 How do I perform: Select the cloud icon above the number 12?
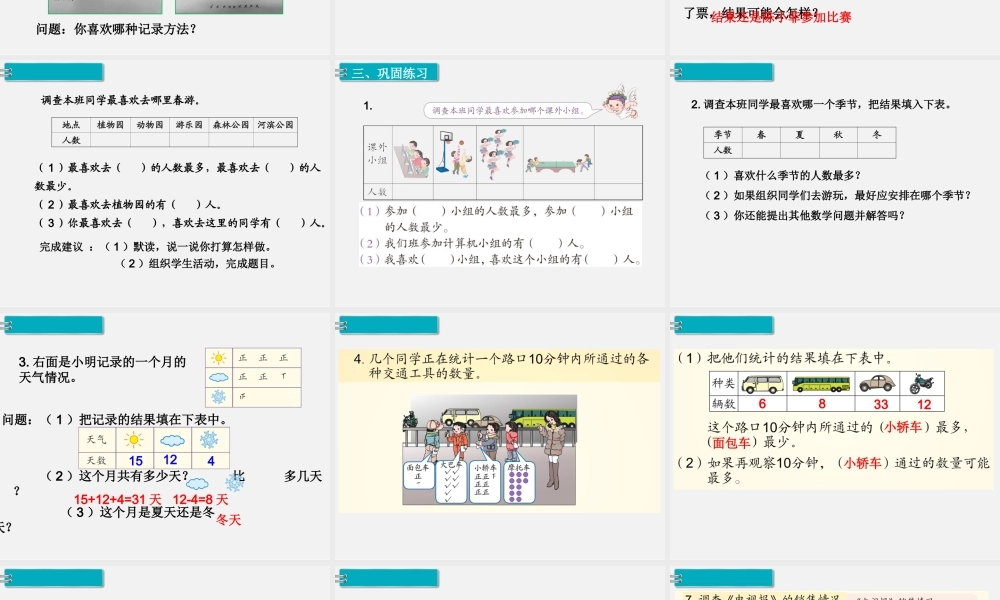pos(170,440)
